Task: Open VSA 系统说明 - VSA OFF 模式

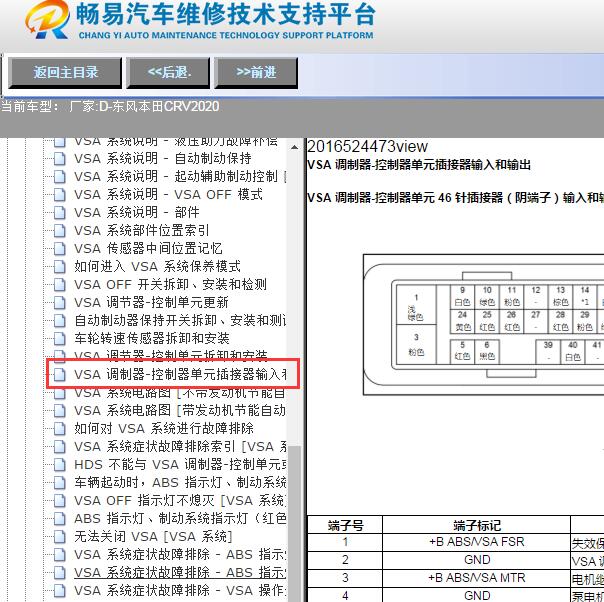Action: click(x=168, y=194)
